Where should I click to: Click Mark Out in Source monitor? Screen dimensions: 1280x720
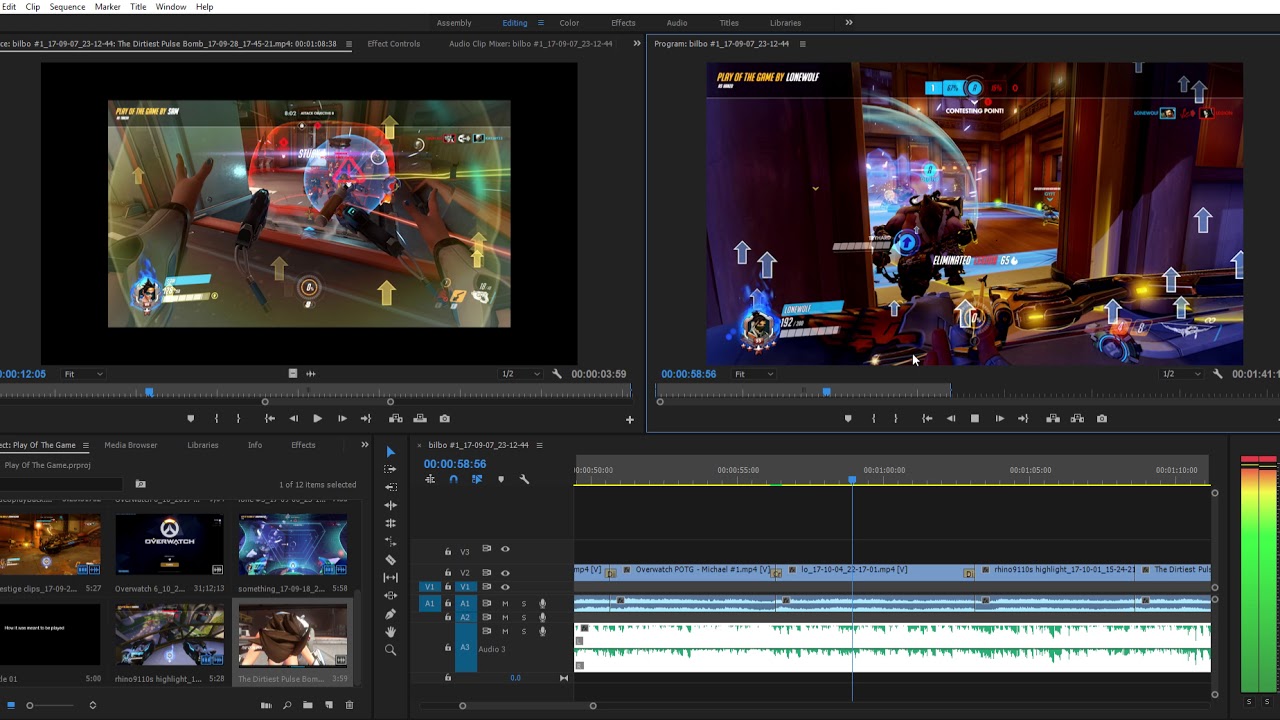coord(238,419)
